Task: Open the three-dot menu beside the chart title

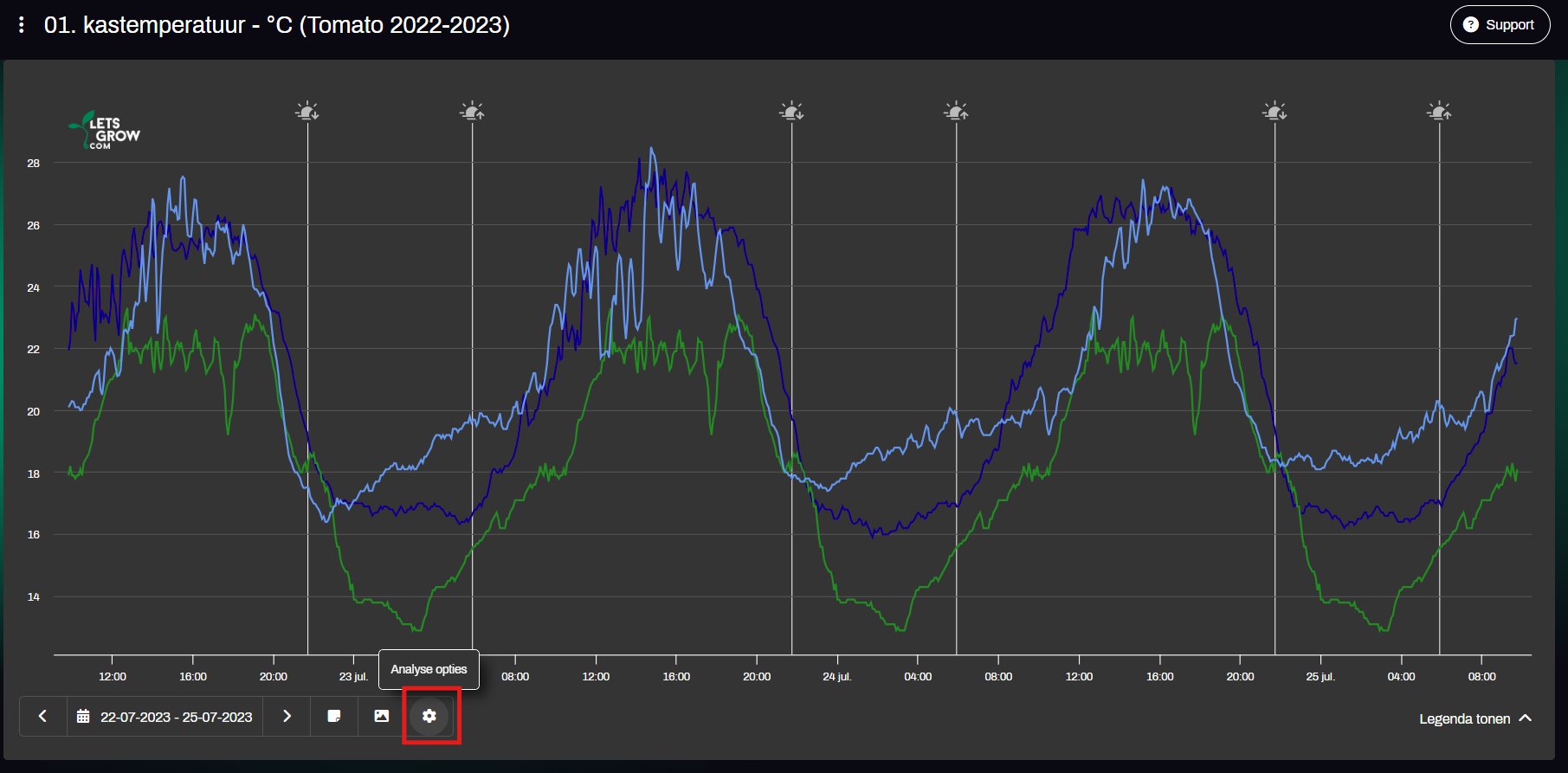Action: click(22, 25)
